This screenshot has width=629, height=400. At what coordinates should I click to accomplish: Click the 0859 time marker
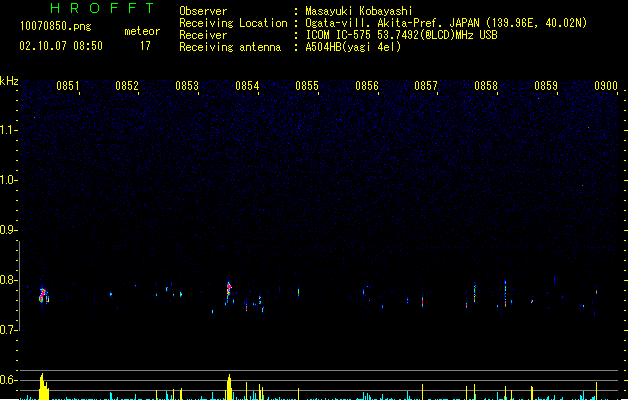point(546,86)
